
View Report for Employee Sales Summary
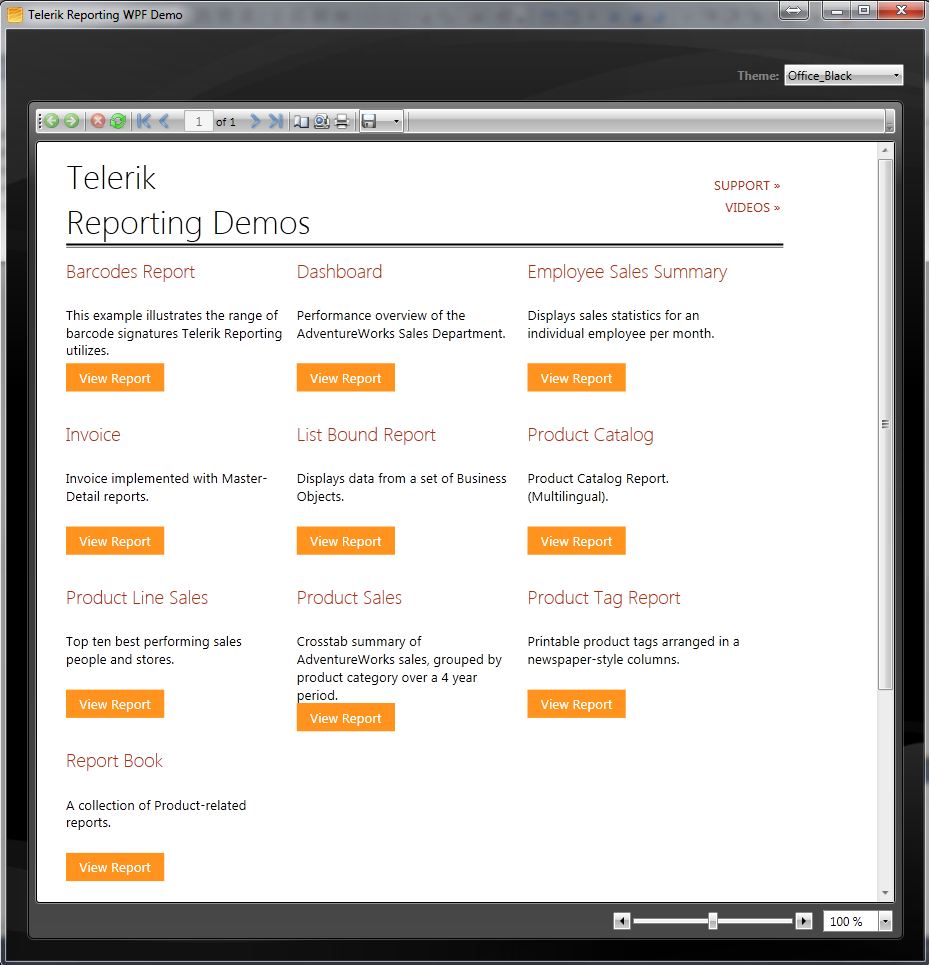(576, 378)
